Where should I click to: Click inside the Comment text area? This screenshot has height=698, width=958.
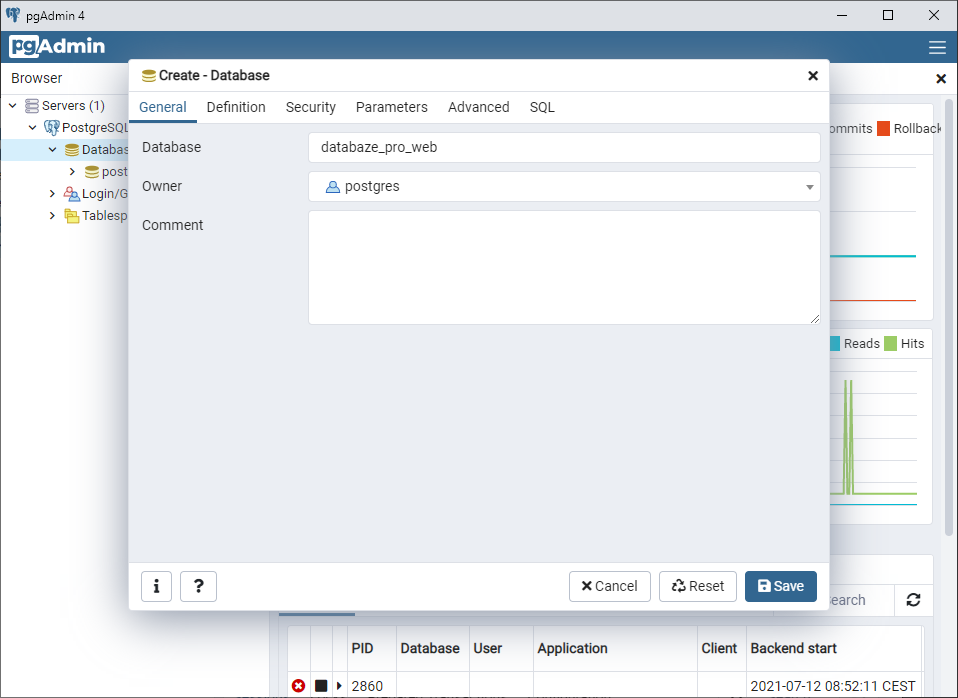click(564, 265)
